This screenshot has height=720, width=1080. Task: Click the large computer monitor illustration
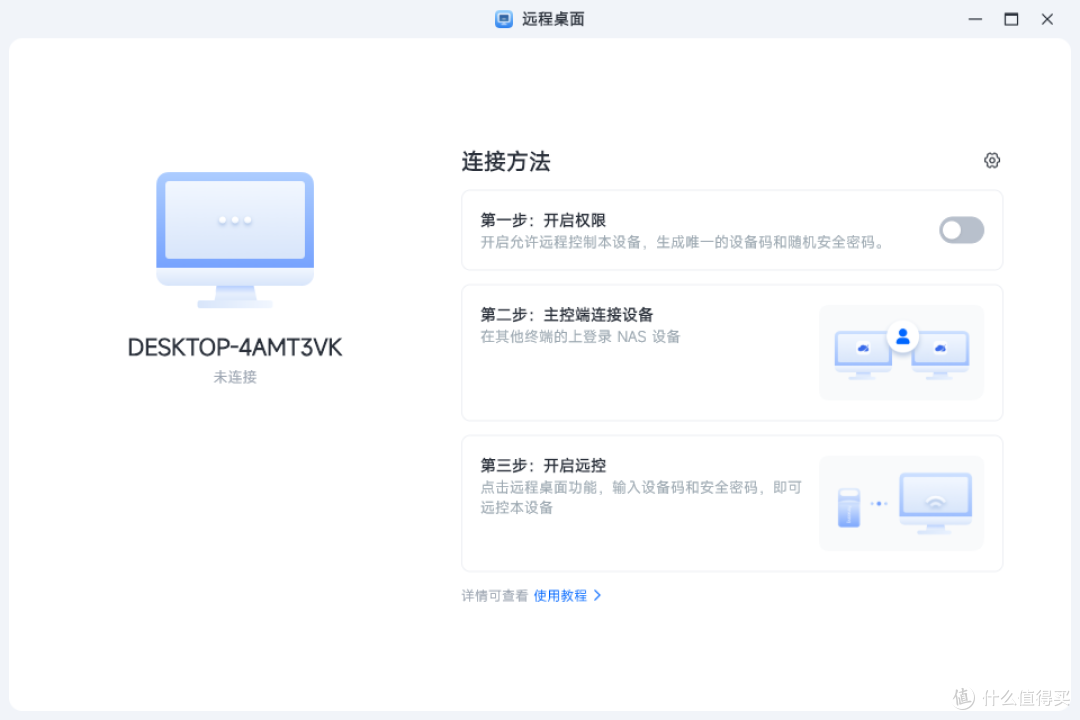235,240
